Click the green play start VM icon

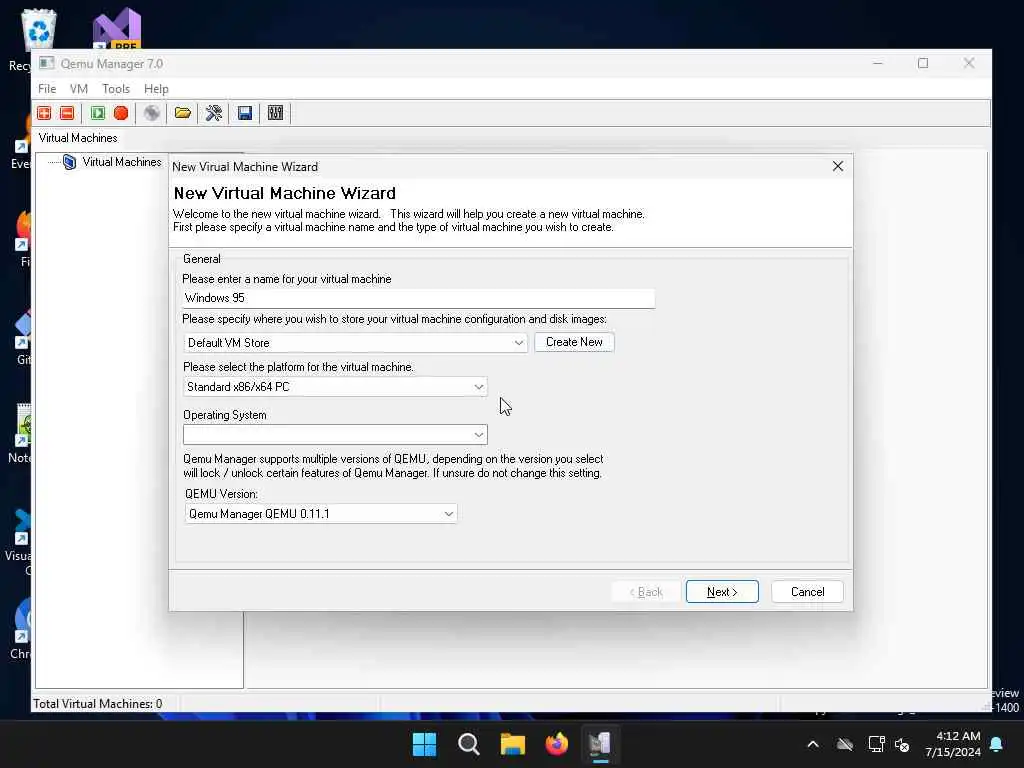(x=98, y=113)
